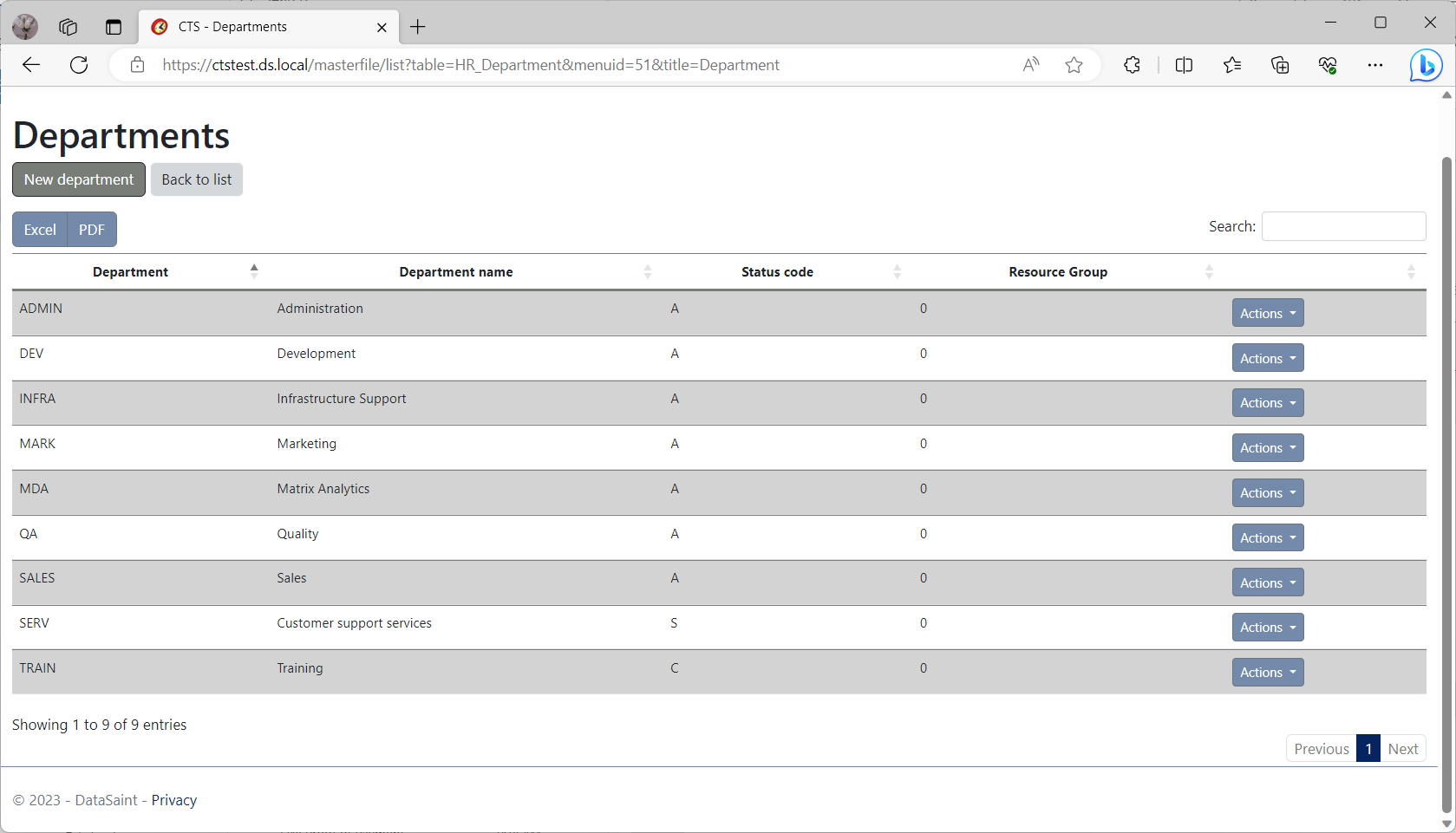This screenshot has width=1456, height=833.
Task: Open Workspaces icon
Action: [68, 27]
